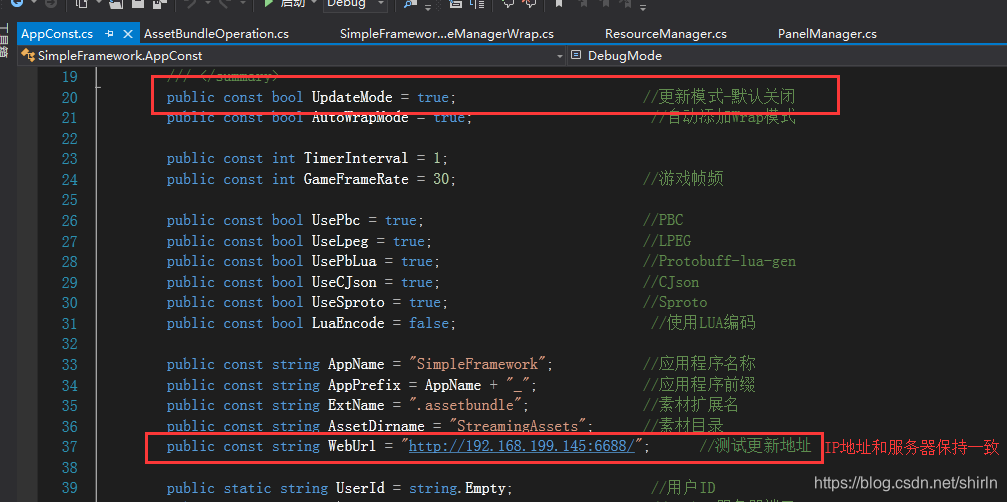Click the UsePbc identifier
1007x502 pixels.
click(x=336, y=220)
